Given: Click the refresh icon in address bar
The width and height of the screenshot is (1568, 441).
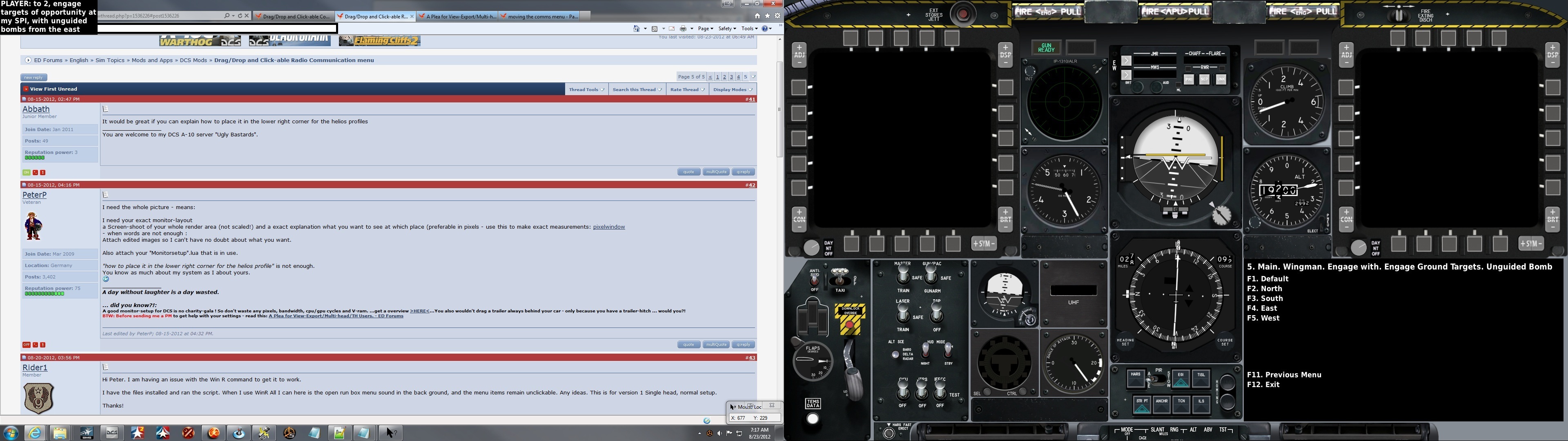Looking at the screenshot, I should (x=240, y=16).
